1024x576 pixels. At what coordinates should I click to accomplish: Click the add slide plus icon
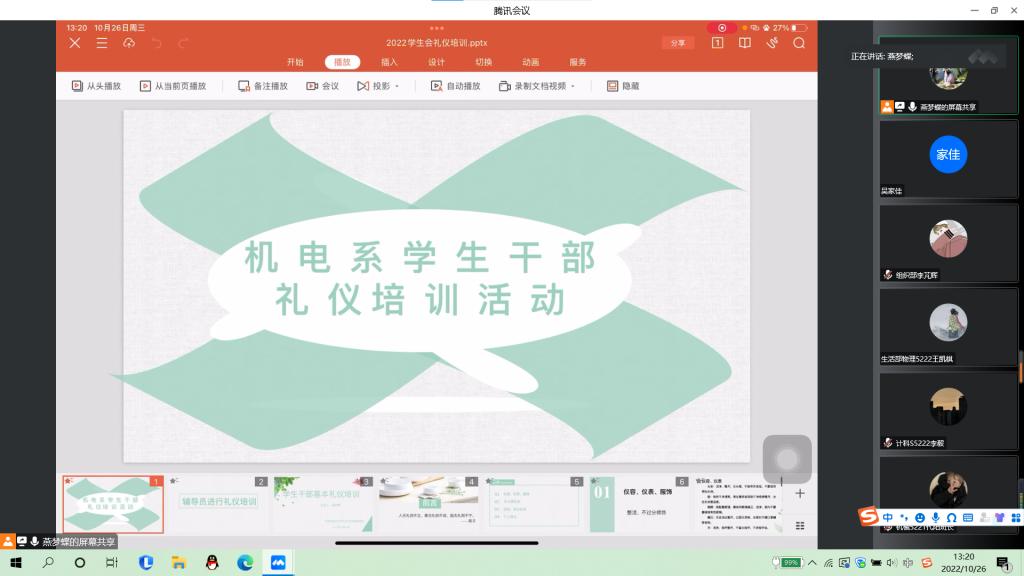coord(799,493)
